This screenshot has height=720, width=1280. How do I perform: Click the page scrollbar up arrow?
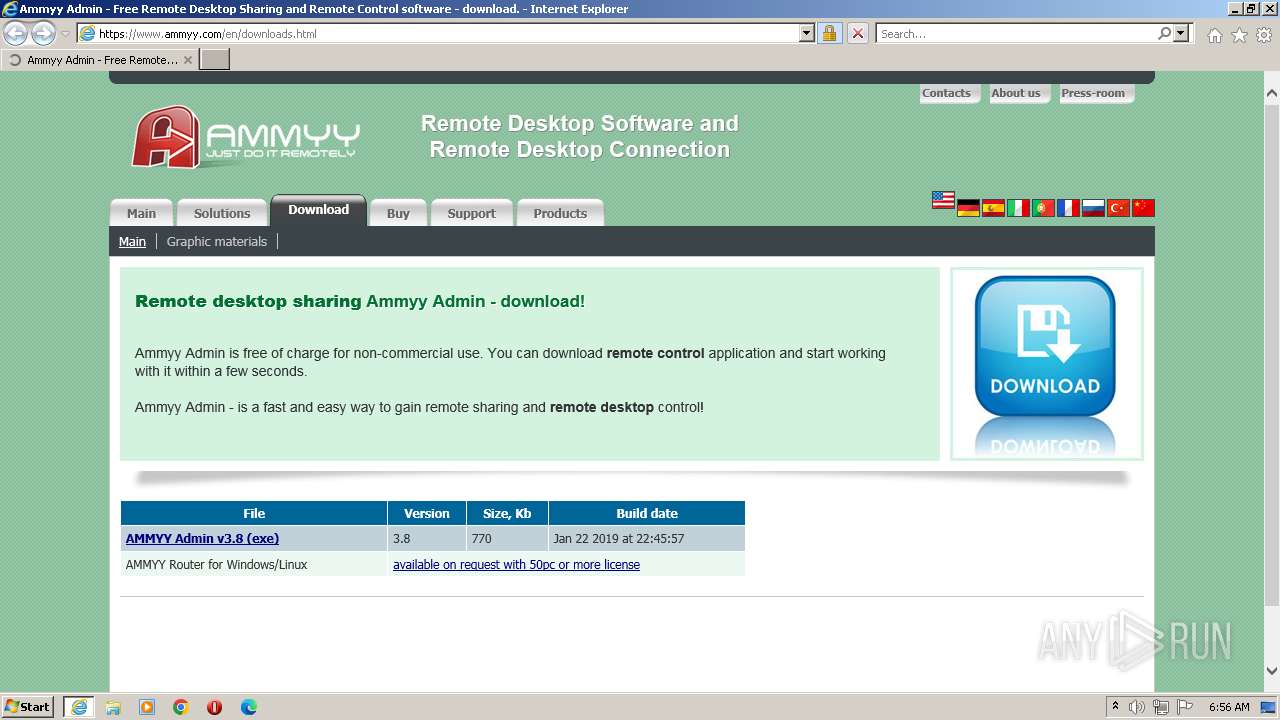point(1272,93)
